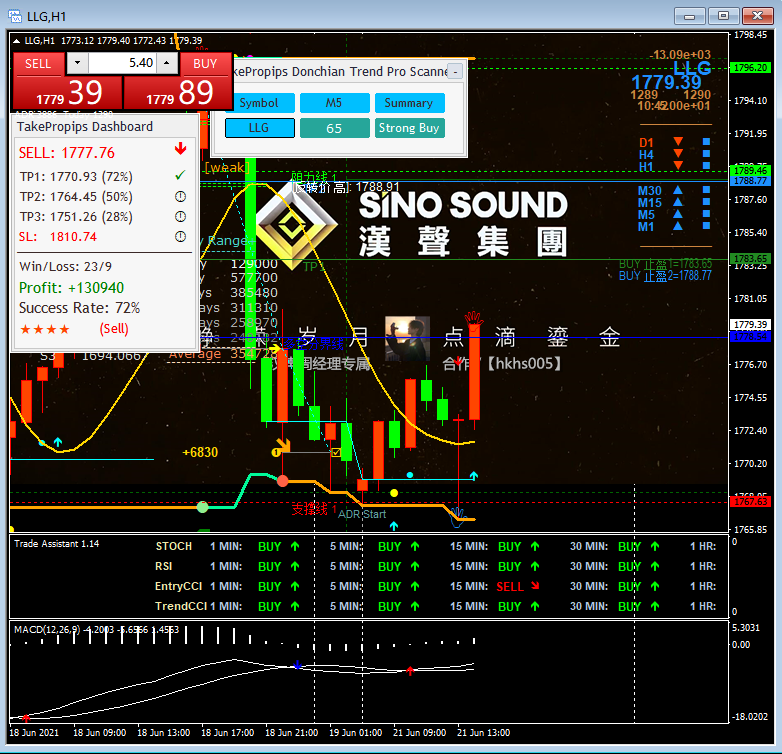Click the green checkmark next to TP1
The image size is (782, 754).
[x=181, y=175]
